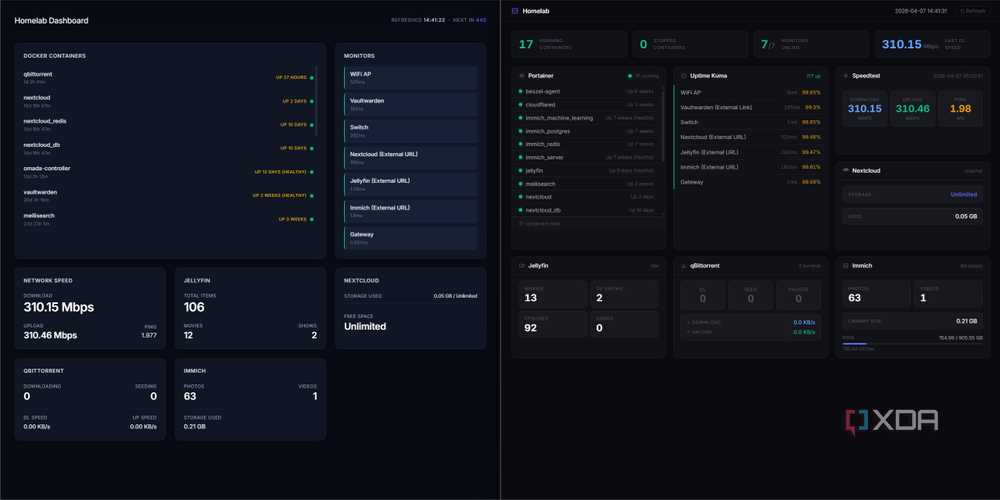Click the status dot beside jellyfin in Portainer

(x=521, y=171)
